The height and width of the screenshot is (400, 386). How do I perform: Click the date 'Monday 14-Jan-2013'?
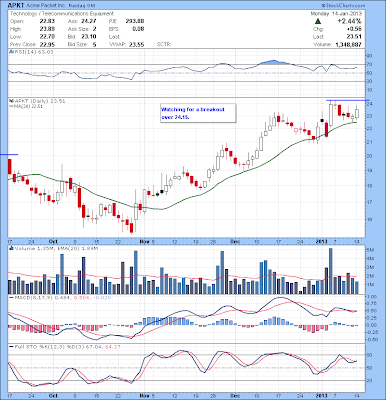tap(336, 14)
